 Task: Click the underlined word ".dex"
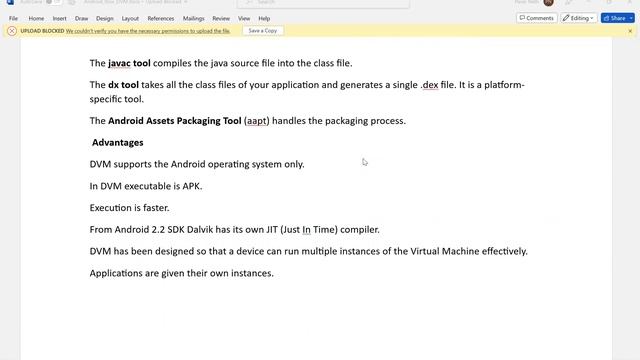click(x=429, y=85)
